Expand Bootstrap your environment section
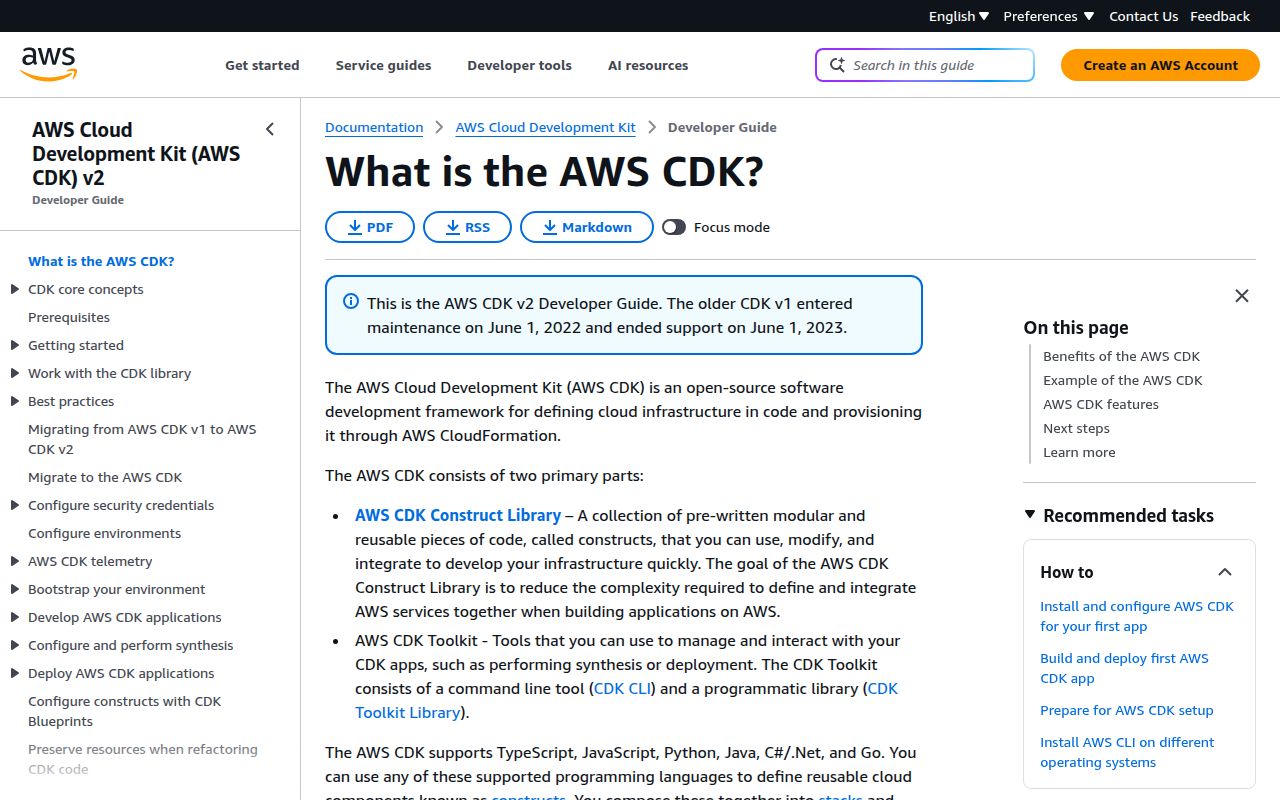This screenshot has width=1280, height=800. [x=15, y=589]
